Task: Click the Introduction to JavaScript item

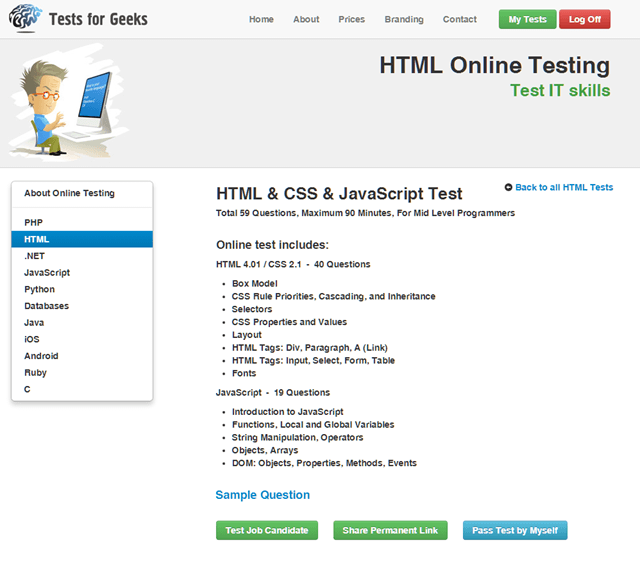Action: click(x=288, y=412)
